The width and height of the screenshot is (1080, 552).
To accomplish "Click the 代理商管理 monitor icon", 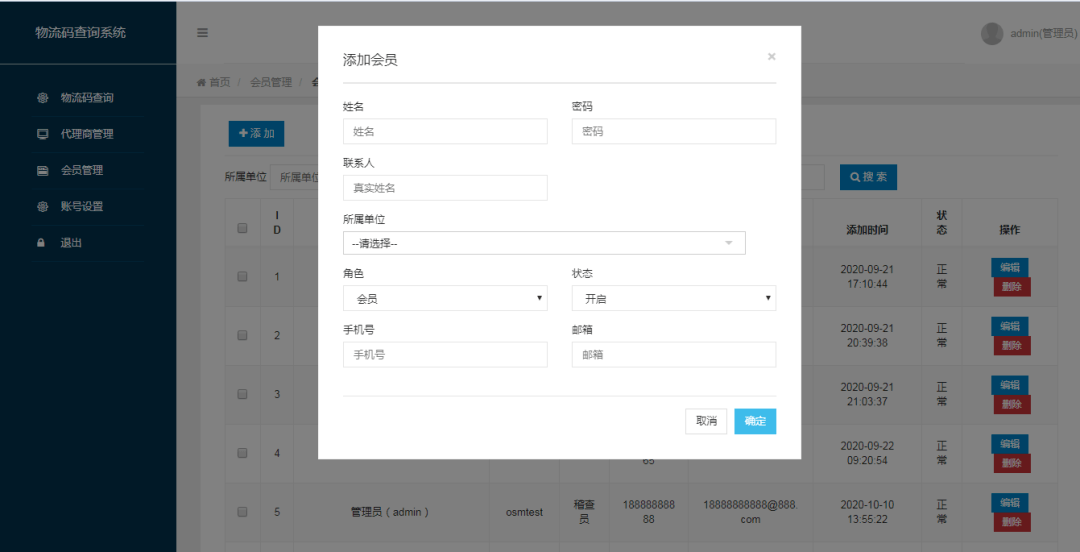I will [x=42, y=134].
